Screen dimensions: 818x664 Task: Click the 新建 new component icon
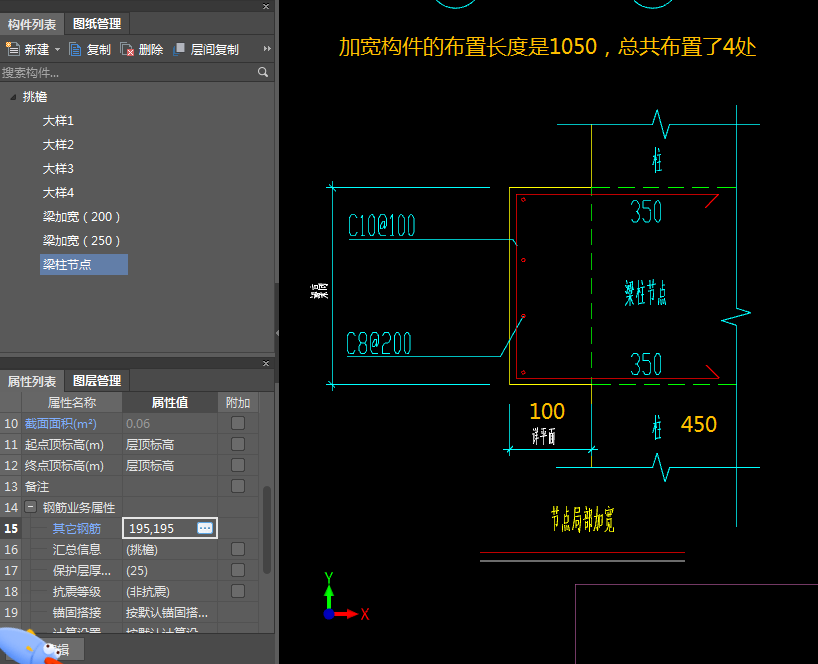click(x=13, y=49)
